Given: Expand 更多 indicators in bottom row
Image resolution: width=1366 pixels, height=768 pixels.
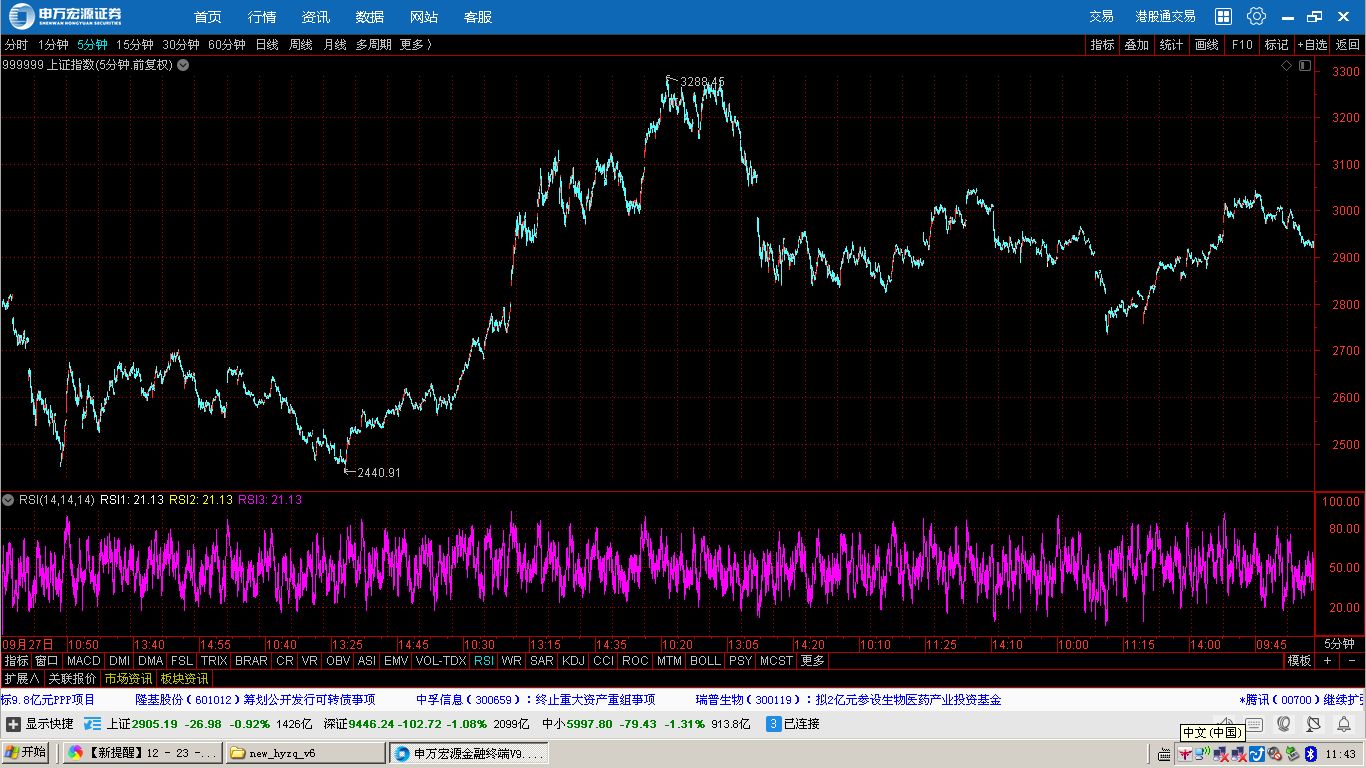Looking at the screenshot, I should 813,661.
